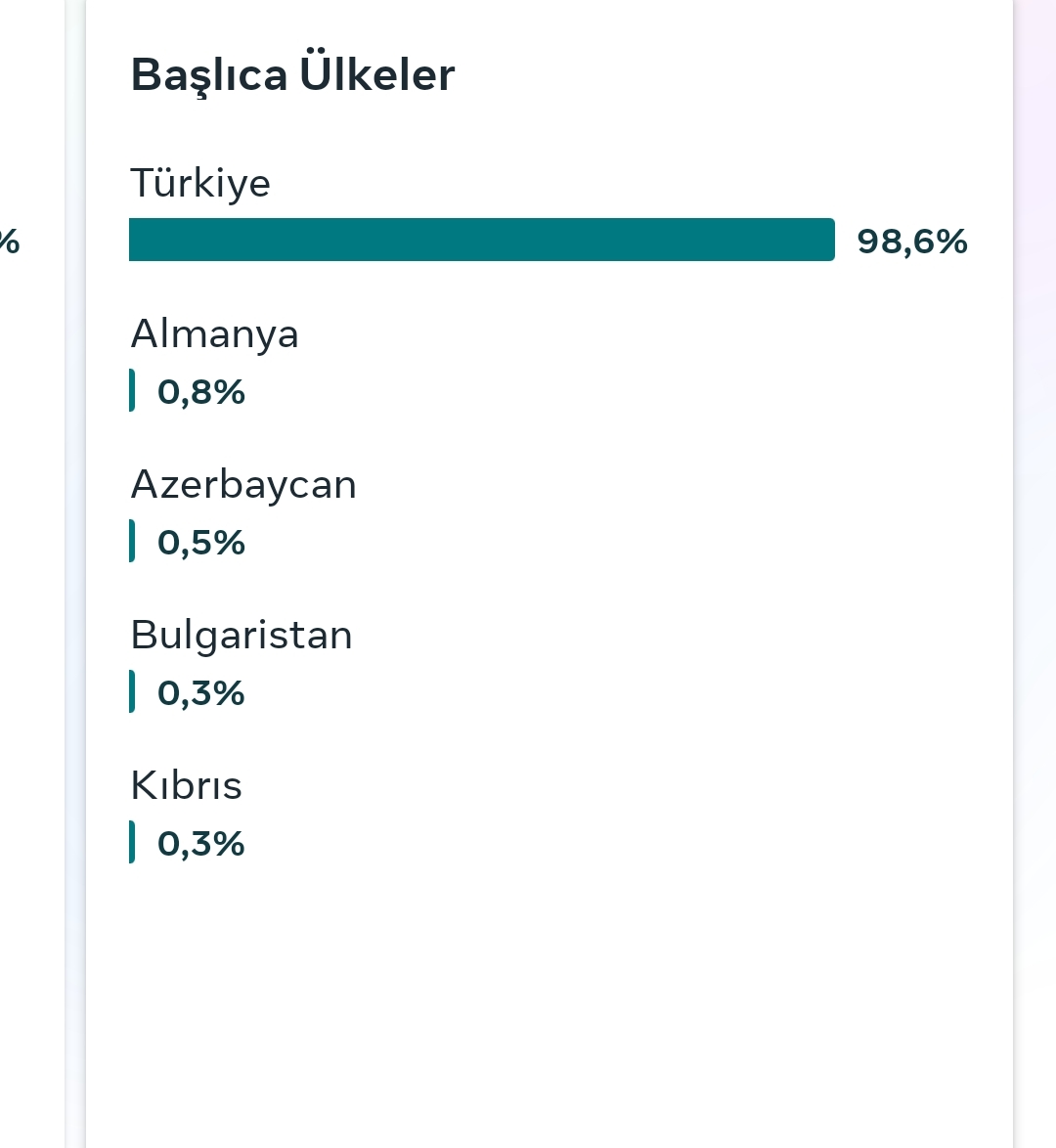
Task: Click the small Azerbaycan bar marker
Action: point(132,541)
